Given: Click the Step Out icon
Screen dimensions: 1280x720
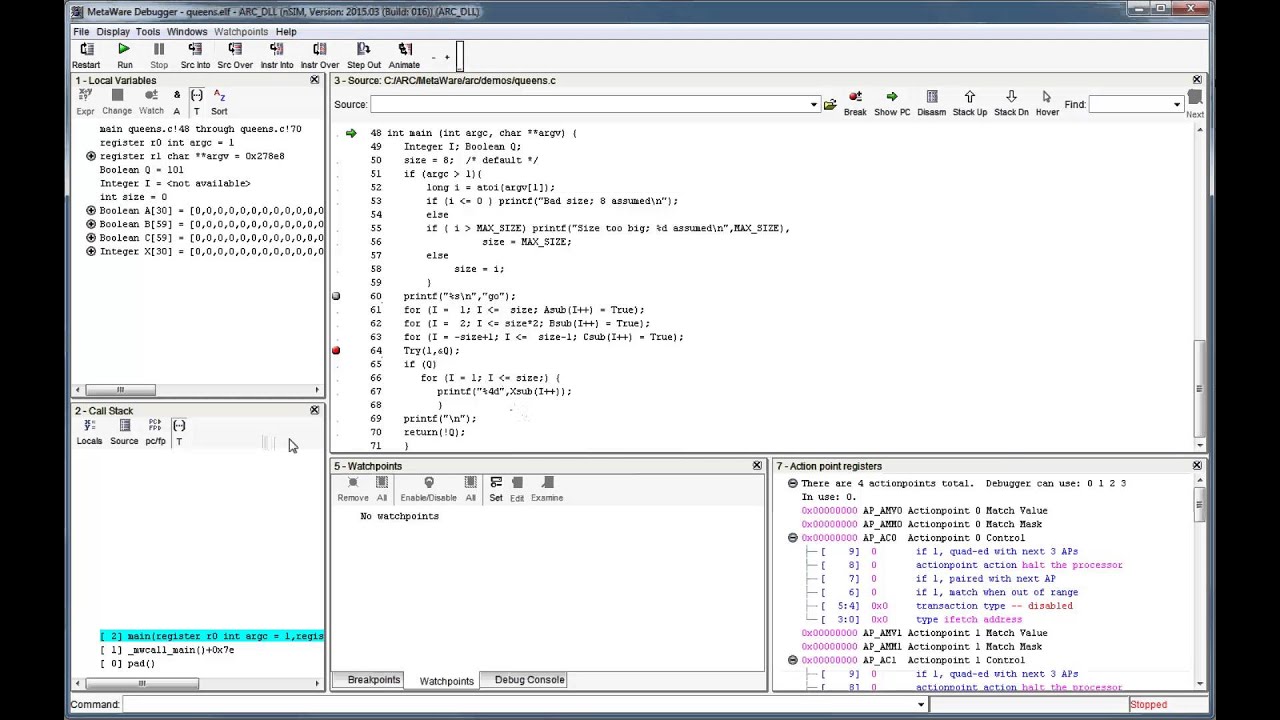Looking at the screenshot, I should [x=364, y=55].
